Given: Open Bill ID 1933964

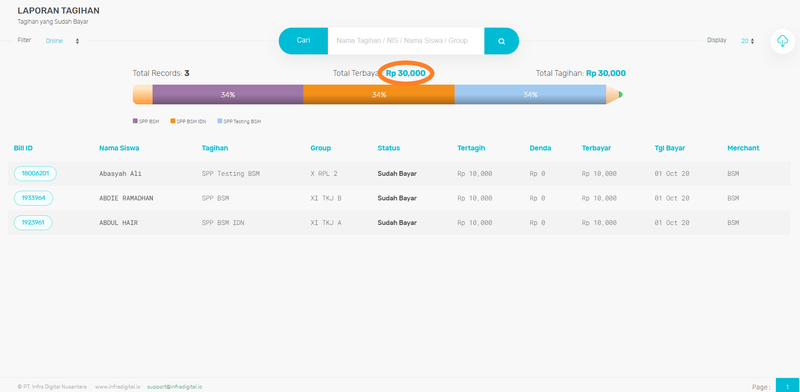Looking at the screenshot, I should coord(33,198).
